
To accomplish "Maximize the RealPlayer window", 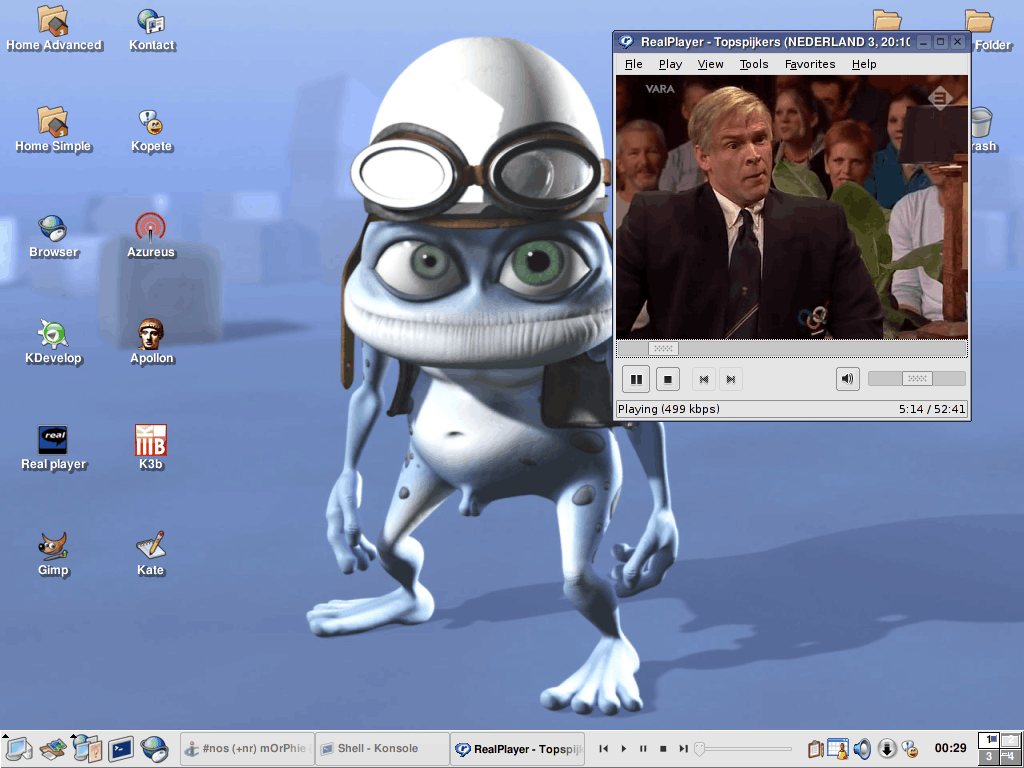I will pos(940,42).
